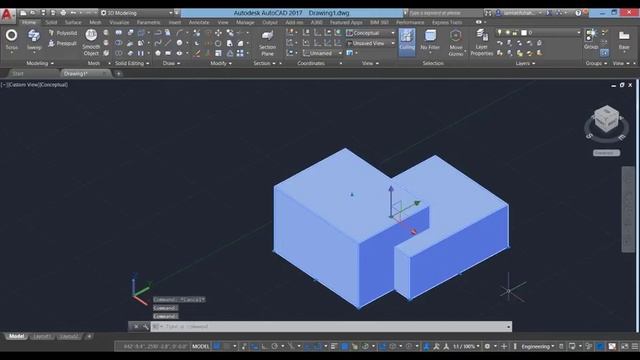The image size is (640, 360).
Task: Open annotation scale 1:1 / 100% dropdown
Action: coord(466,346)
